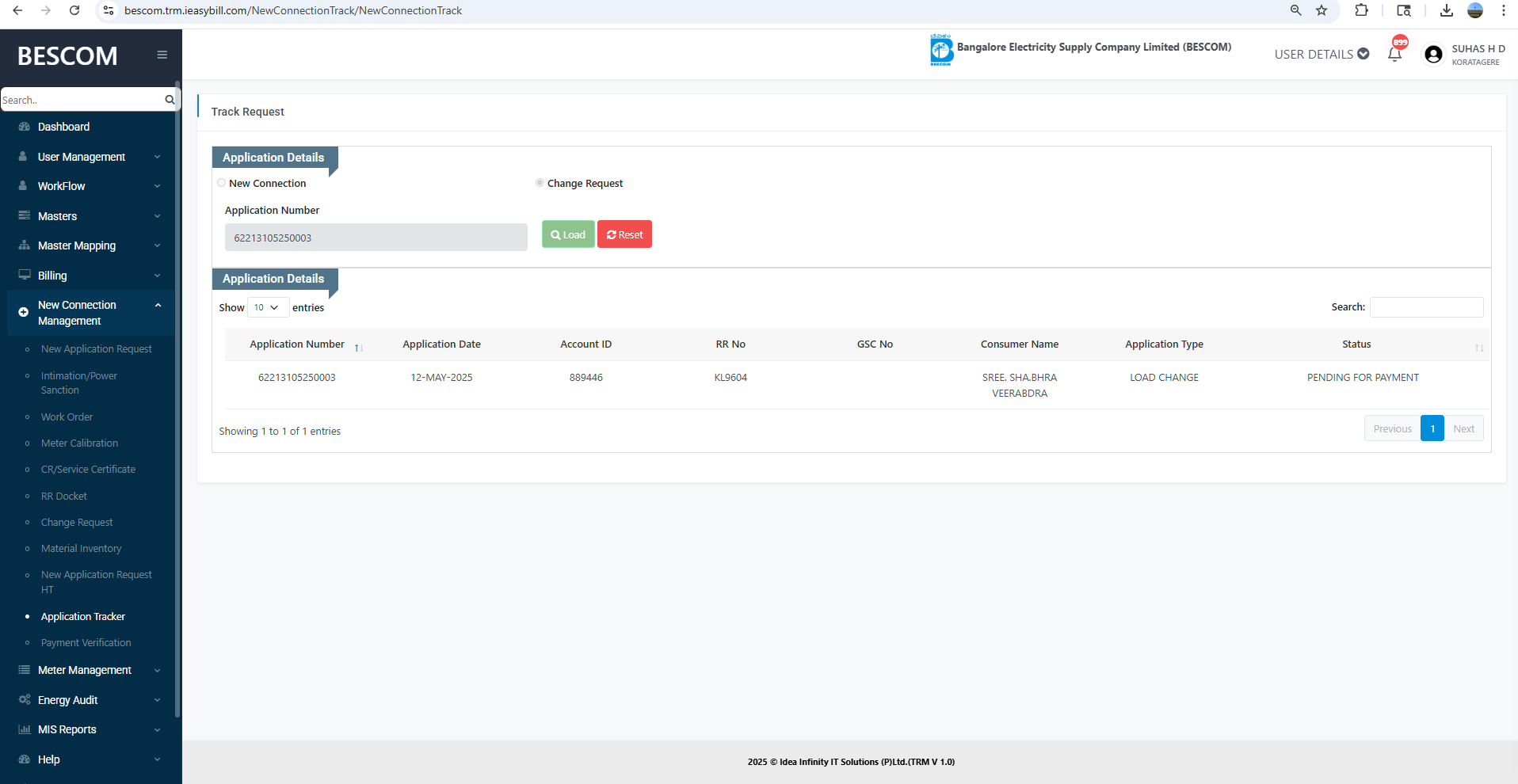Open New Application Request submenu item

[x=96, y=349]
